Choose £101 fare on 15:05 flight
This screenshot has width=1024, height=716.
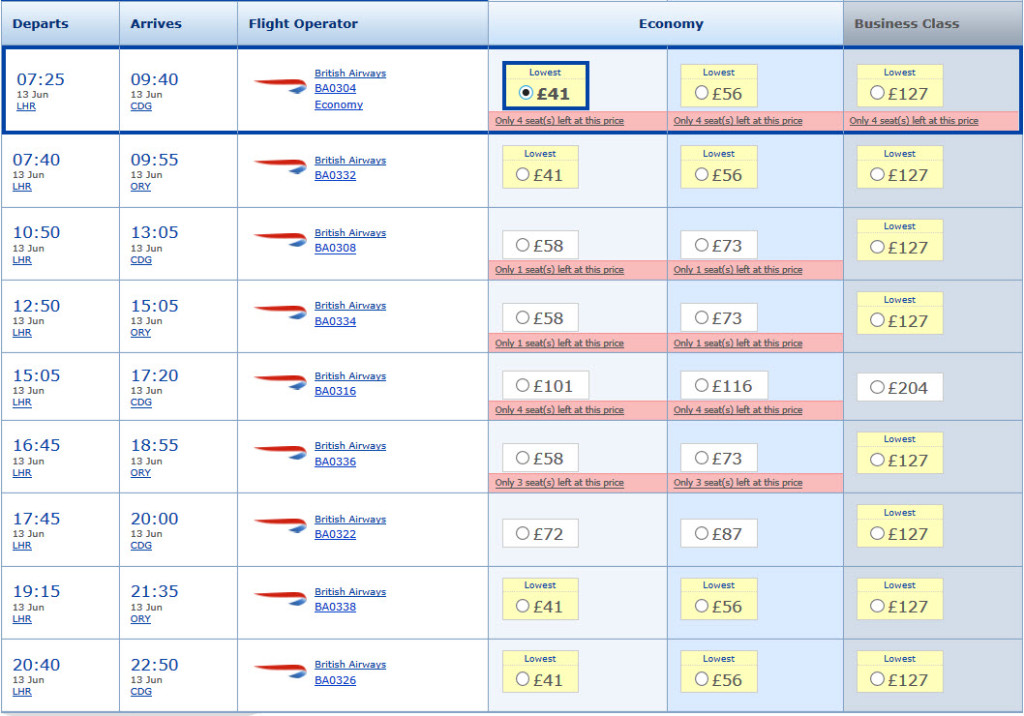[x=522, y=385]
